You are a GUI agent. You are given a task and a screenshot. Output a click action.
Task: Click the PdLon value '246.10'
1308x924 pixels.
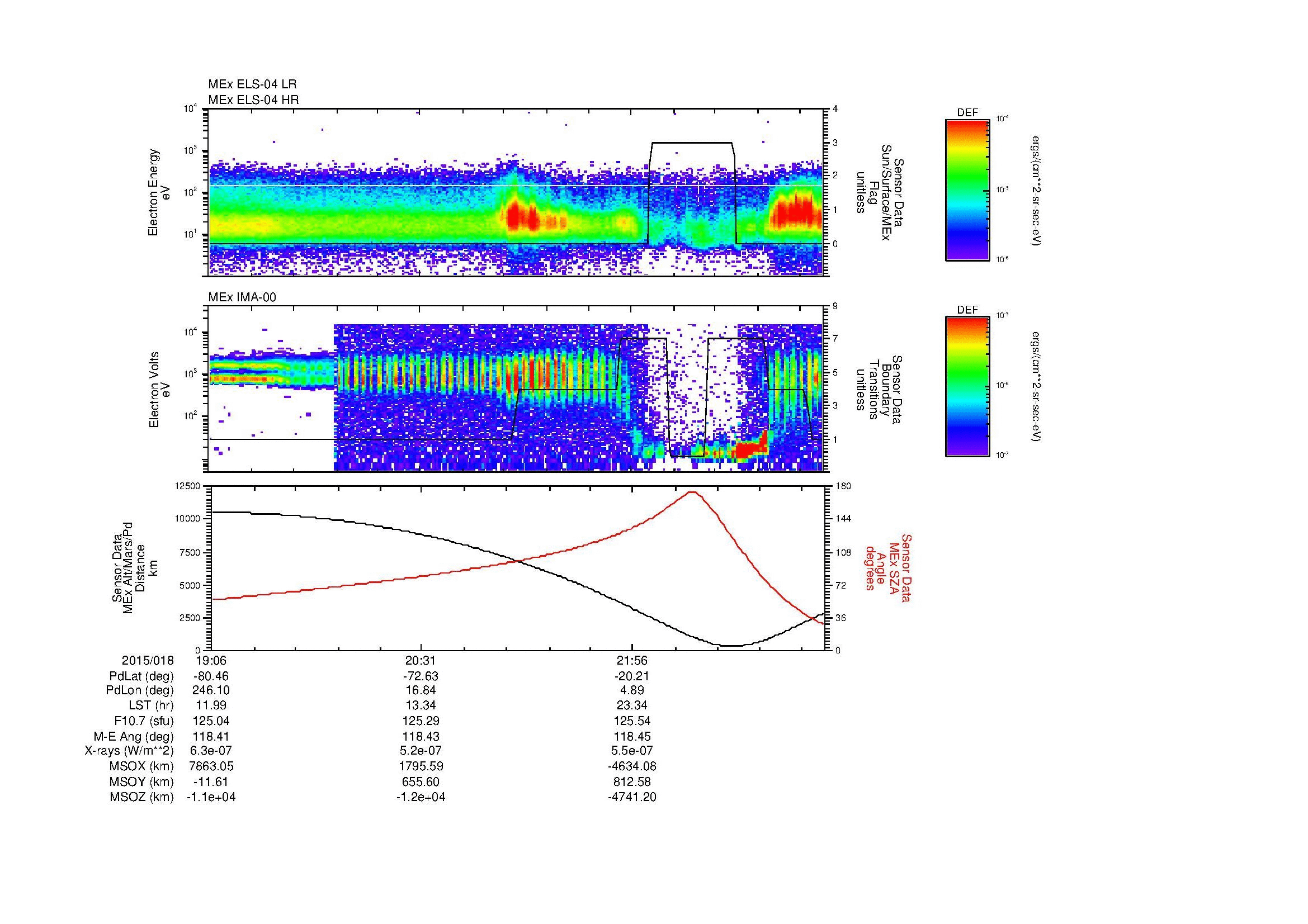tap(211, 690)
